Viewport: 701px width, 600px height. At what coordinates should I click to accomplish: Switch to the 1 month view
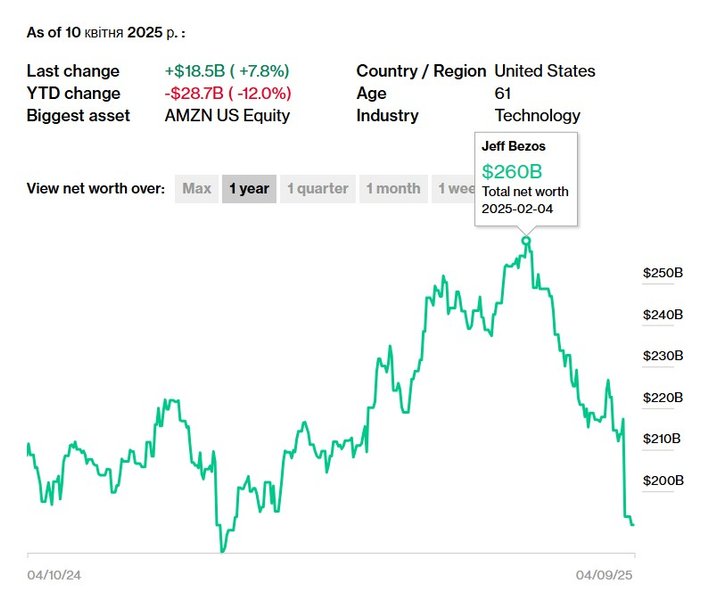(393, 188)
